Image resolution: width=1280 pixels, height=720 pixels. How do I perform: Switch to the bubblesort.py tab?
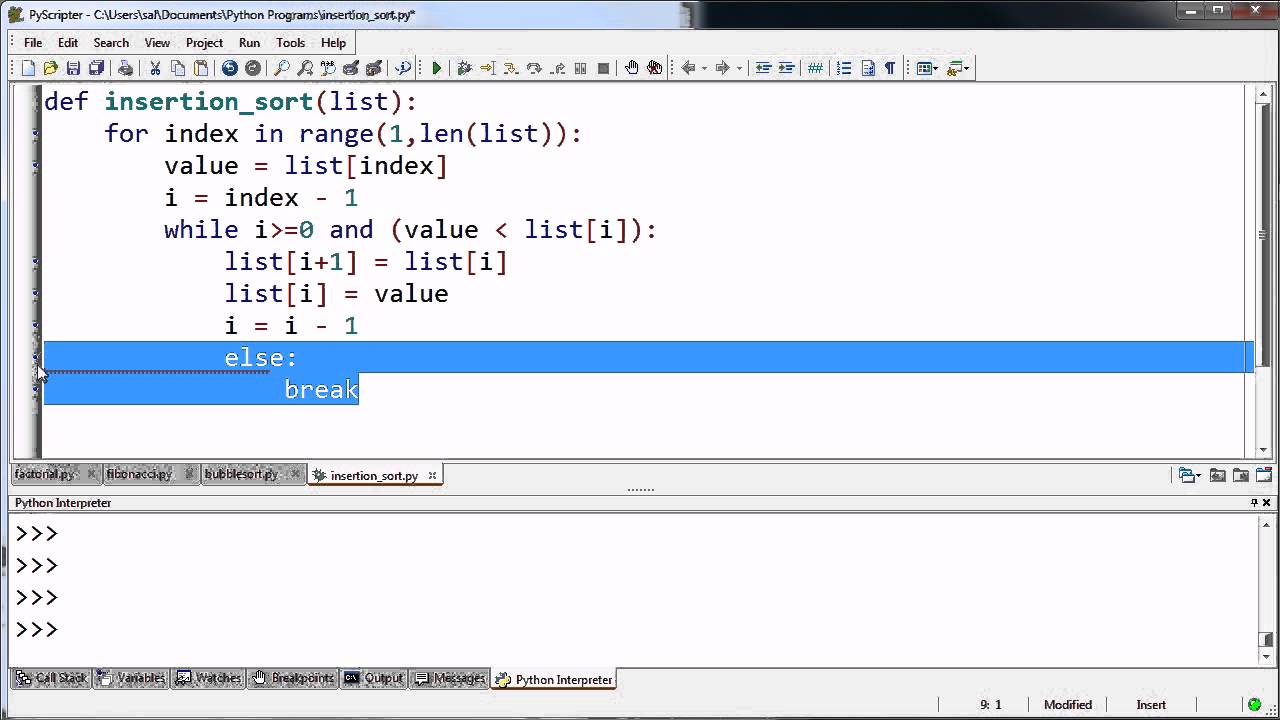[241, 474]
